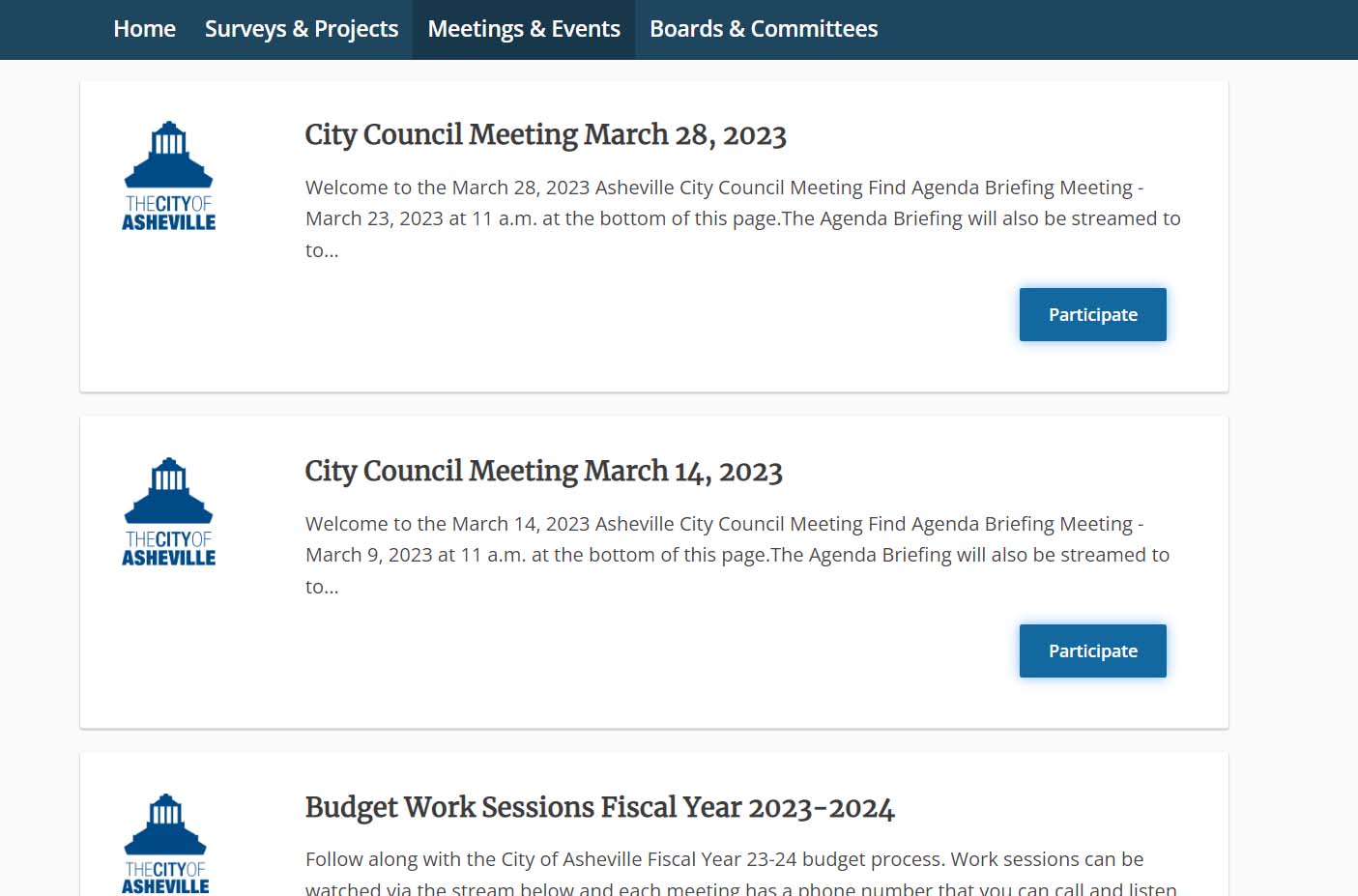Click the budget process 'Follow along' description
Image resolution: width=1358 pixels, height=896 pixels.
[723, 859]
